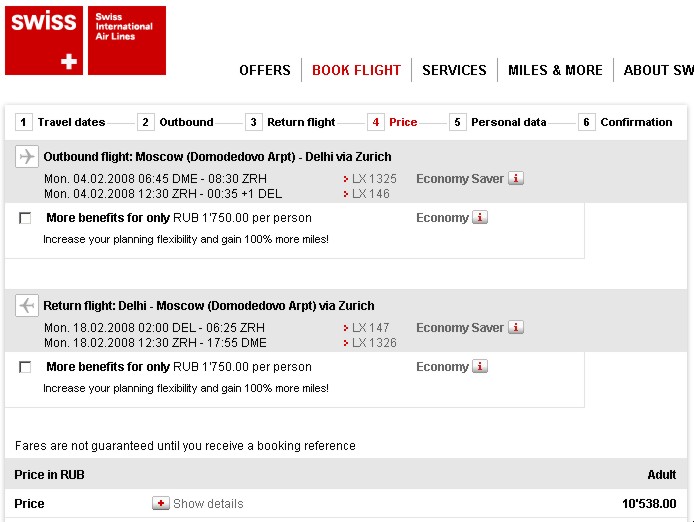694x522 pixels.
Task: Click flight number LX 1325
Action: click(x=374, y=179)
